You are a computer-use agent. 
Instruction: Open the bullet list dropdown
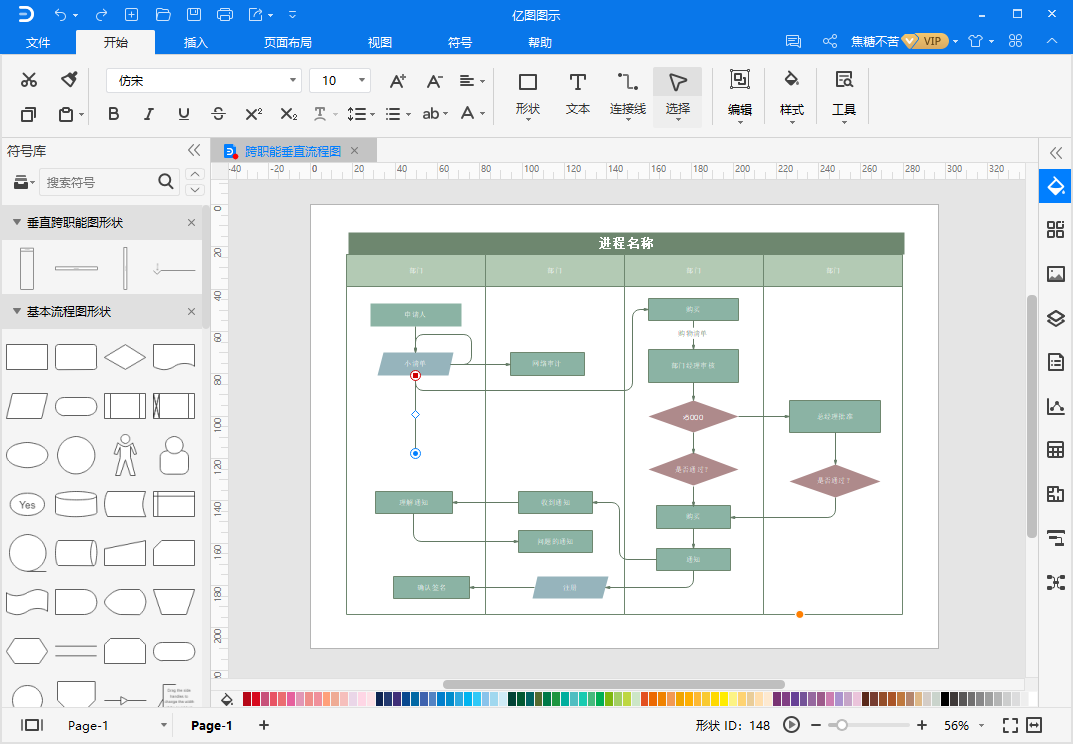tap(398, 114)
